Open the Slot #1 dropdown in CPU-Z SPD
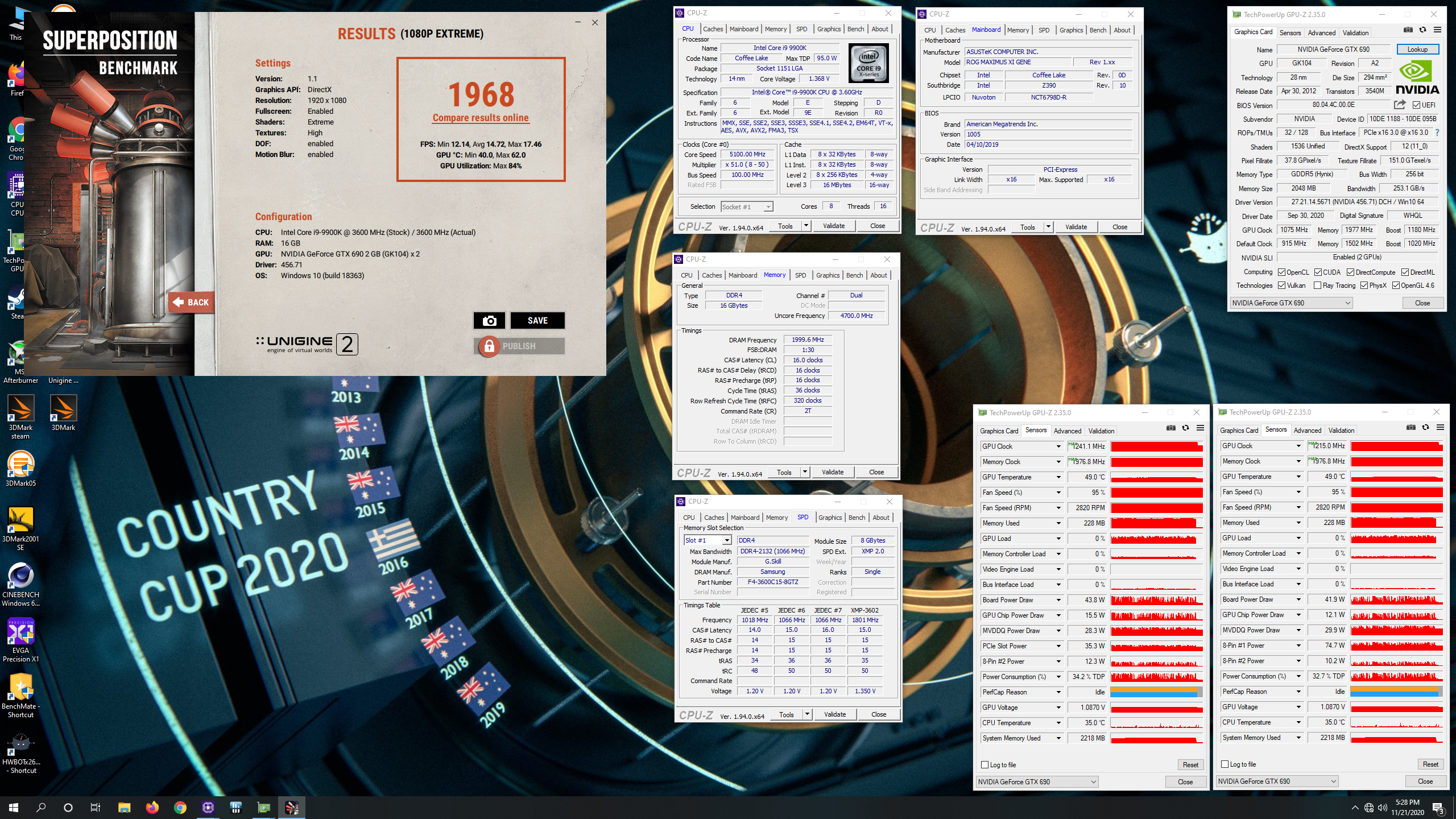Viewport: 1456px width, 819px height. coord(708,540)
